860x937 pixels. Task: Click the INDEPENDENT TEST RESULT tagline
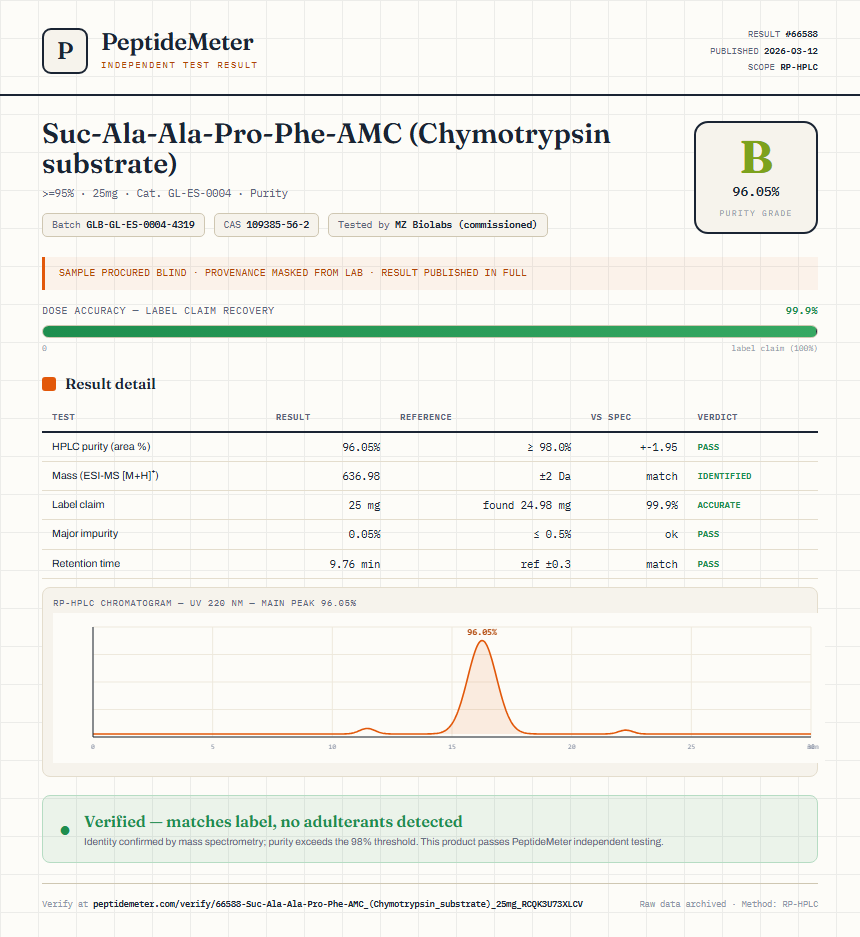[x=179, y=65]
